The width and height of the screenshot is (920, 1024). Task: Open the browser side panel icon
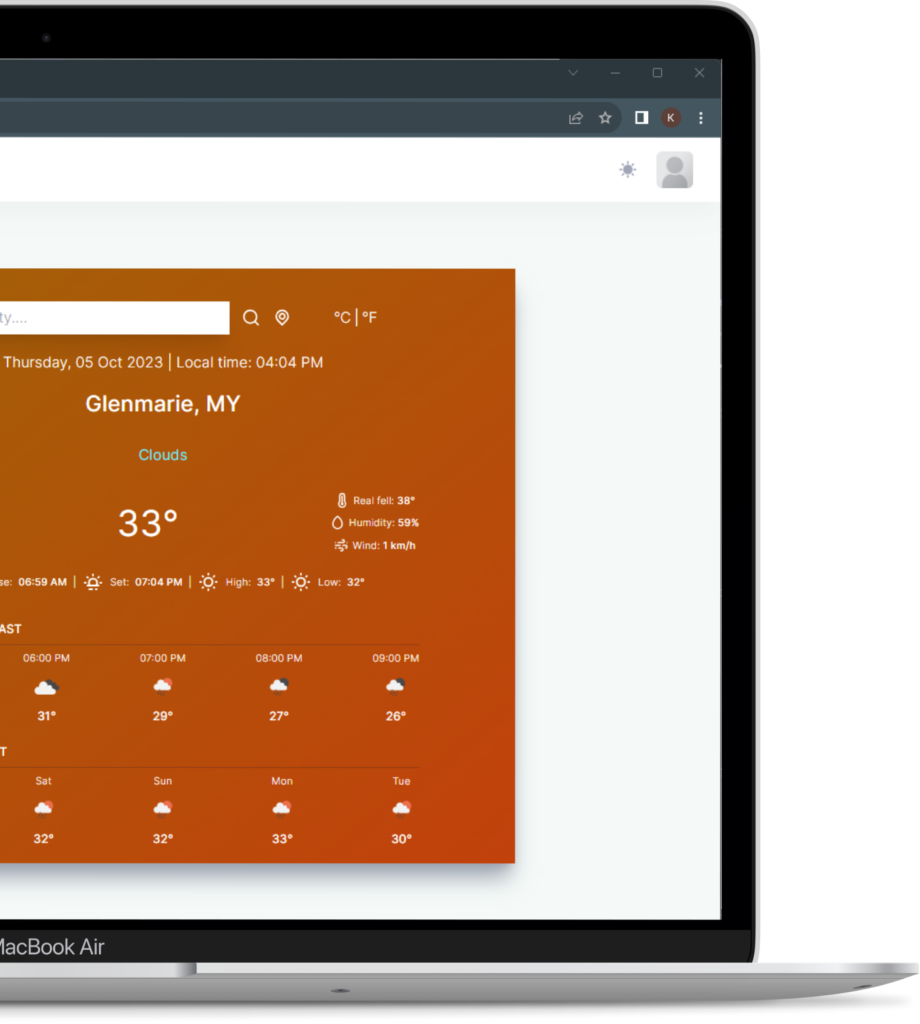641,118
